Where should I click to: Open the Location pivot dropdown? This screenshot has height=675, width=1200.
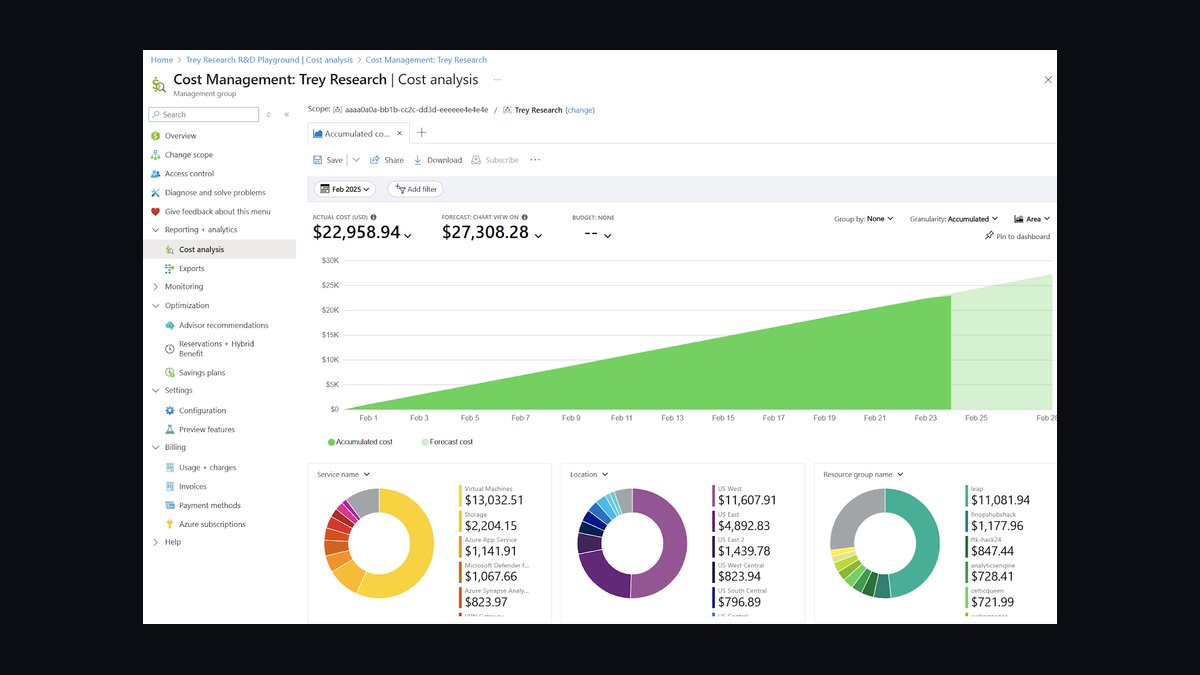[x=590, y=475]
